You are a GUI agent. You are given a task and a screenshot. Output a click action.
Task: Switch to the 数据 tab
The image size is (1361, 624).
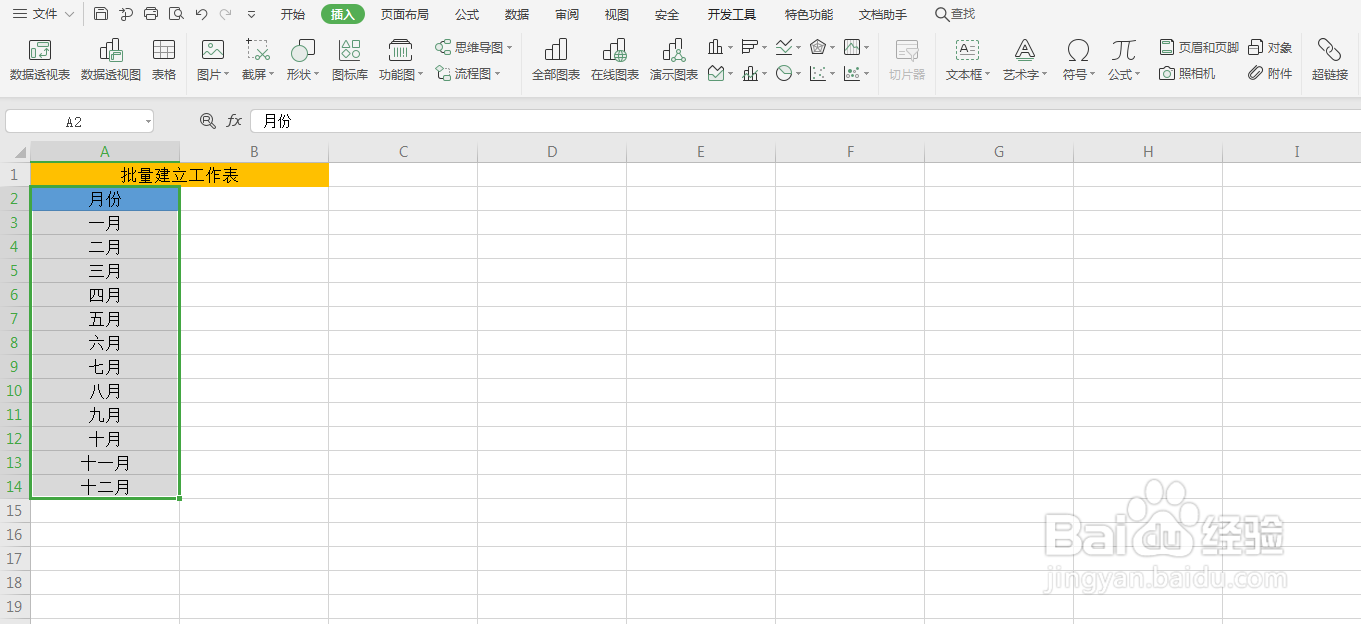[517, 14]
